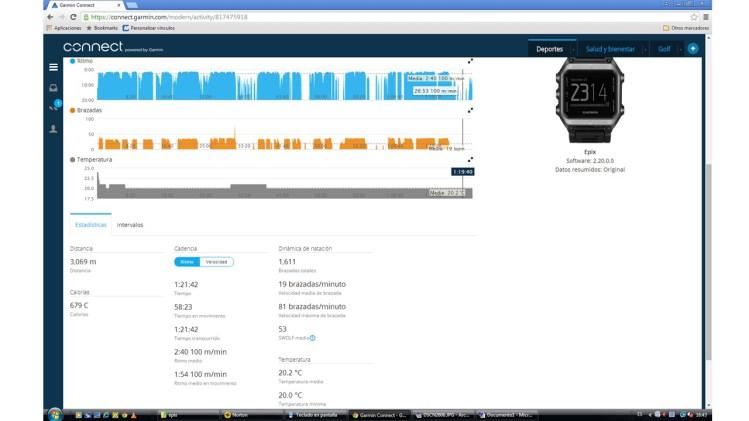Image resolution: width=749 pixels, height=421 pixels.
Task: Select Velocidad in the Cadencia toggle
Action: coord(216,262)
